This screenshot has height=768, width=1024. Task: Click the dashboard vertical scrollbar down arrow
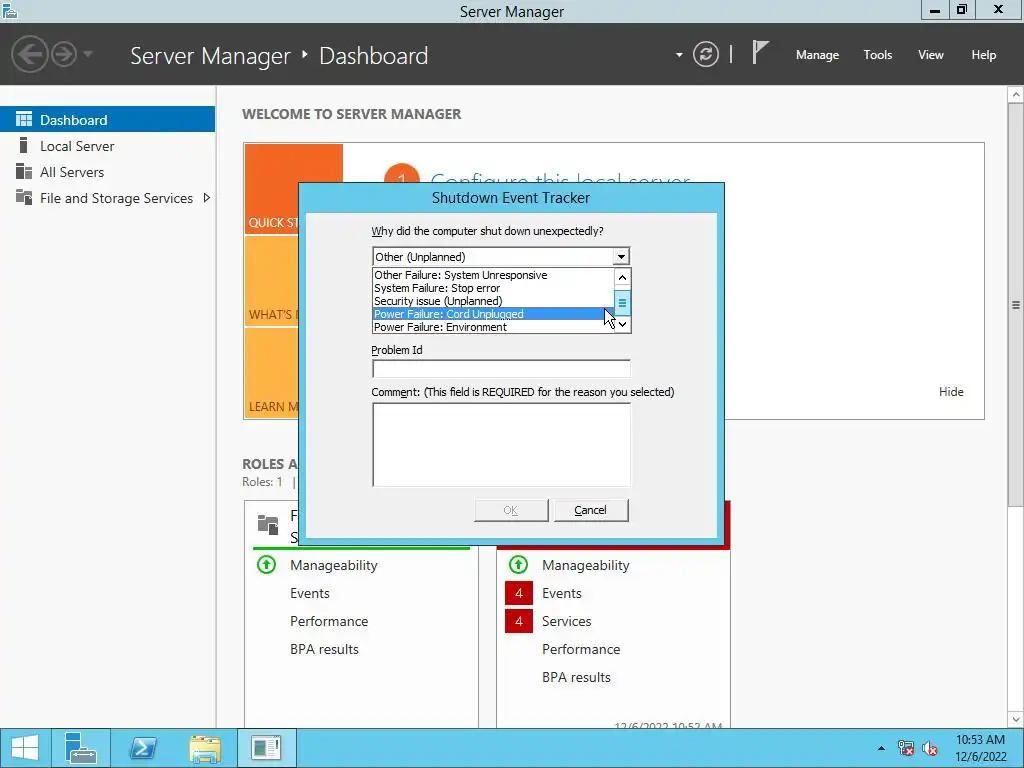point(1016,719)
